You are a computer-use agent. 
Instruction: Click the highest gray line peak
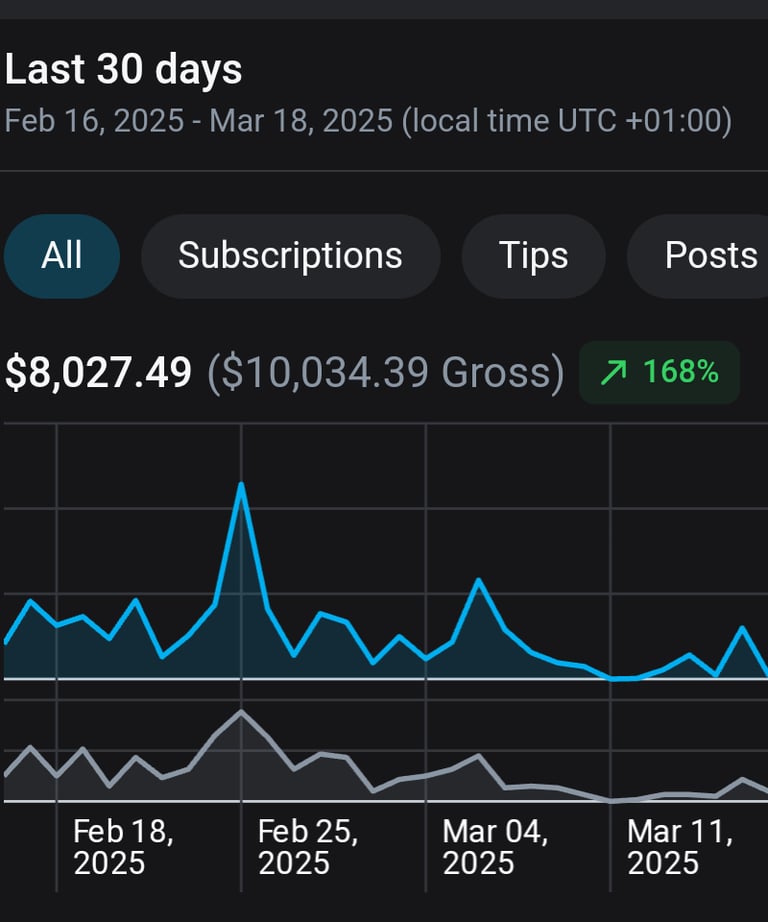tap(241, 711)
